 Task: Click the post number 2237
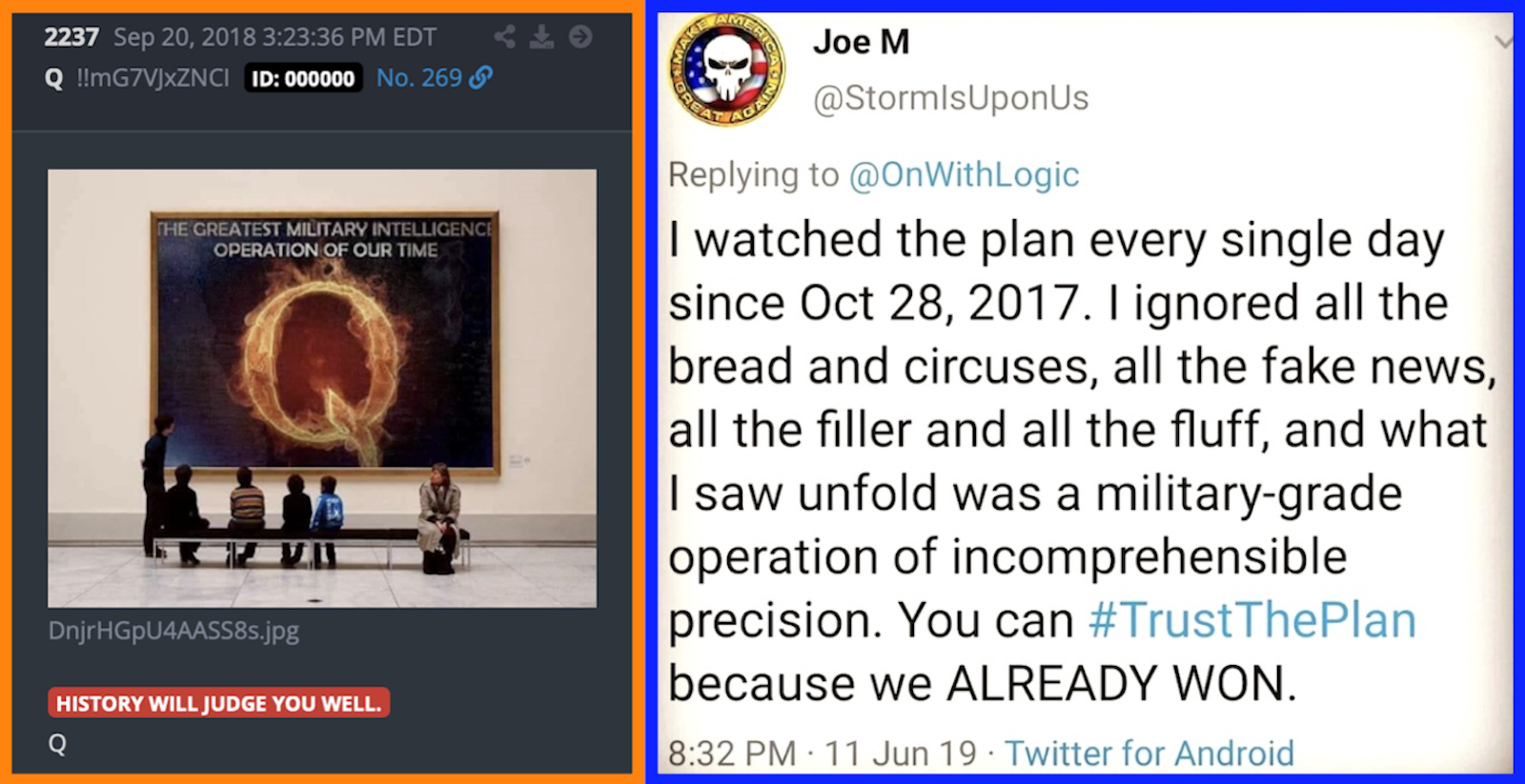click(x=71, y=37)
